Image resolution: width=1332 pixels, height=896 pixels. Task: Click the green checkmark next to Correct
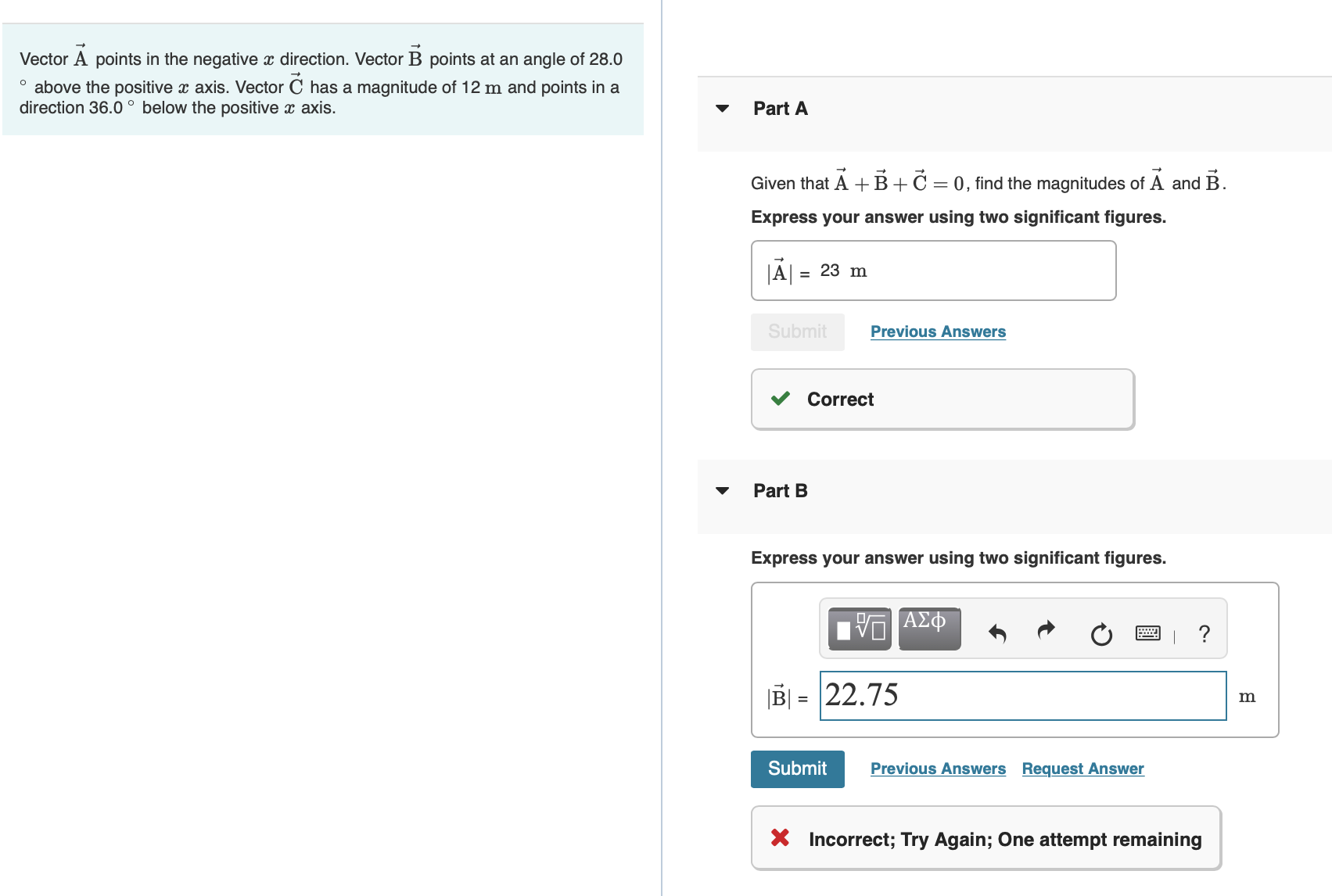(779, 399)
